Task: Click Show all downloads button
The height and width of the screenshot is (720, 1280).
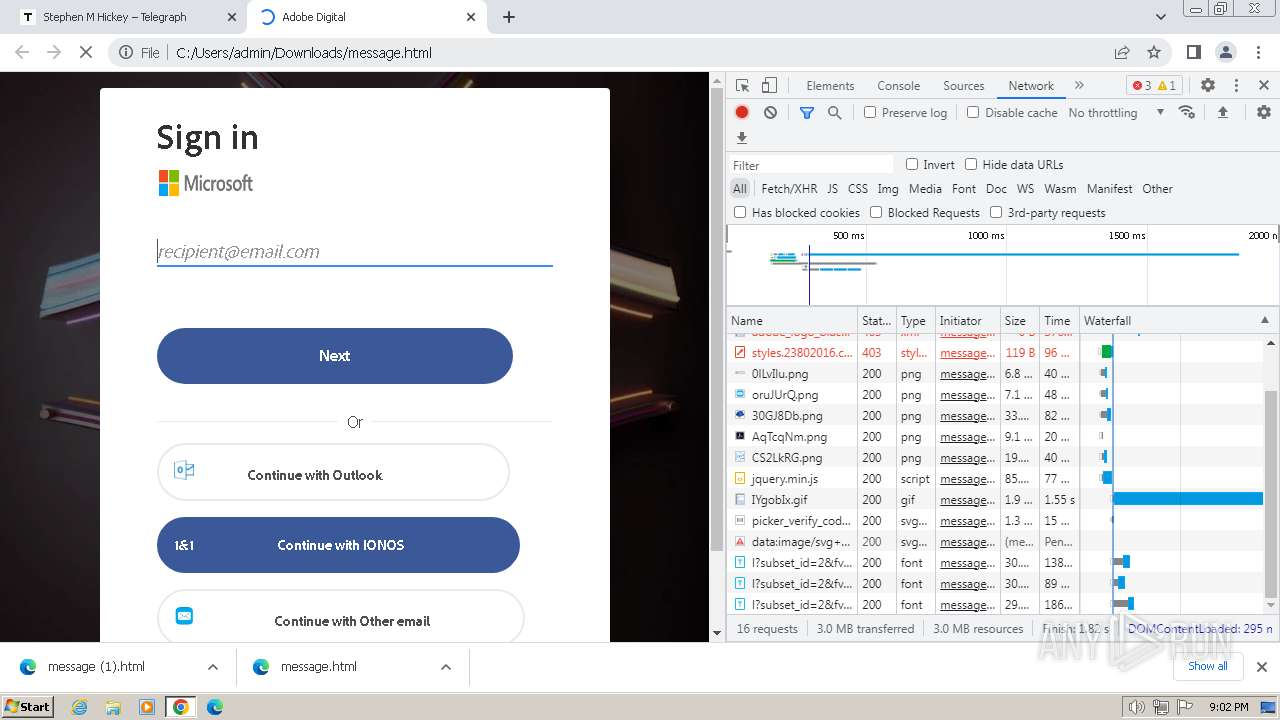Action: [x=1207, y=667]
